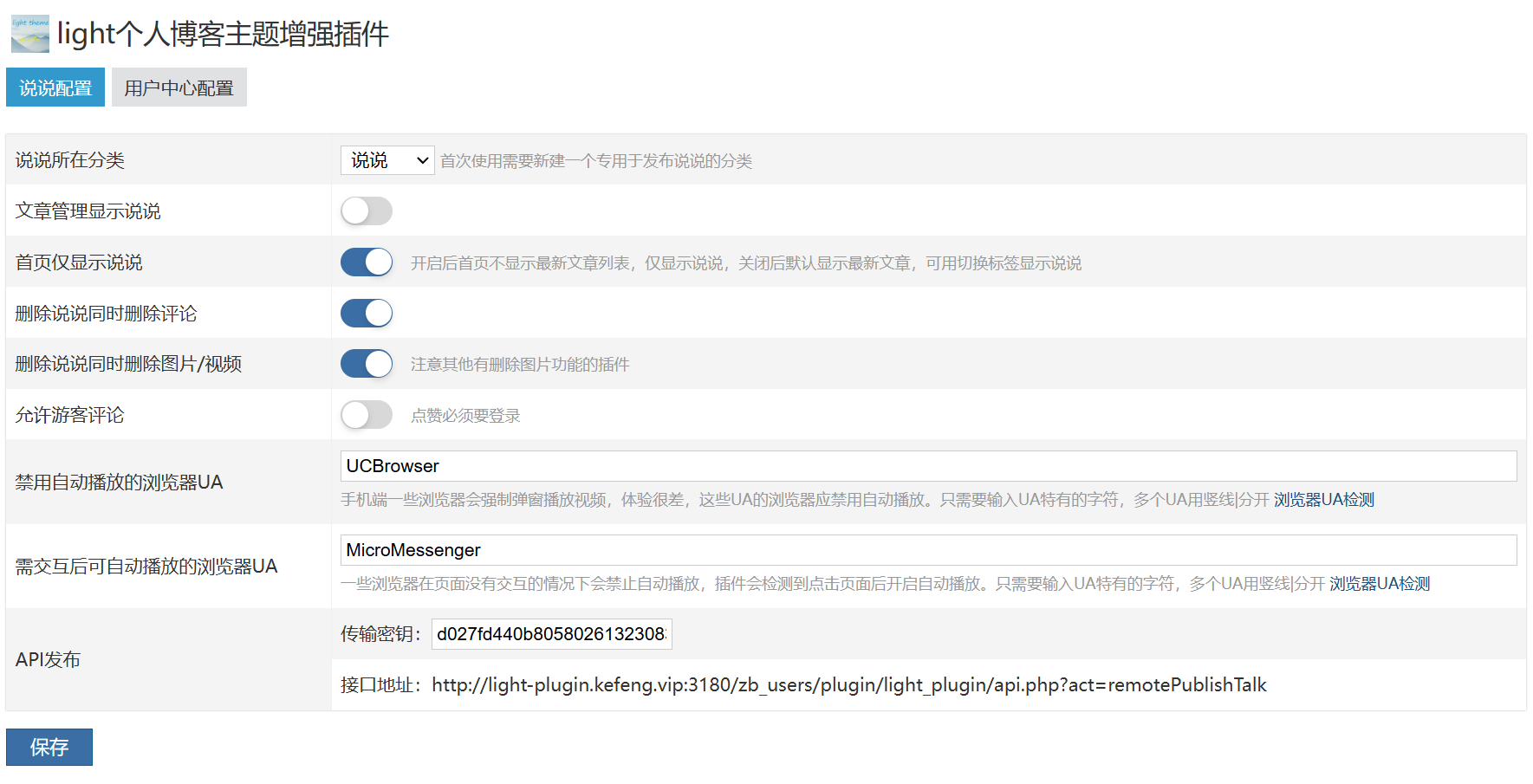Click the 注意其他有删除图片功能的插件 hint text
This screenshot has width=1533, height=784.
(520, 365)
